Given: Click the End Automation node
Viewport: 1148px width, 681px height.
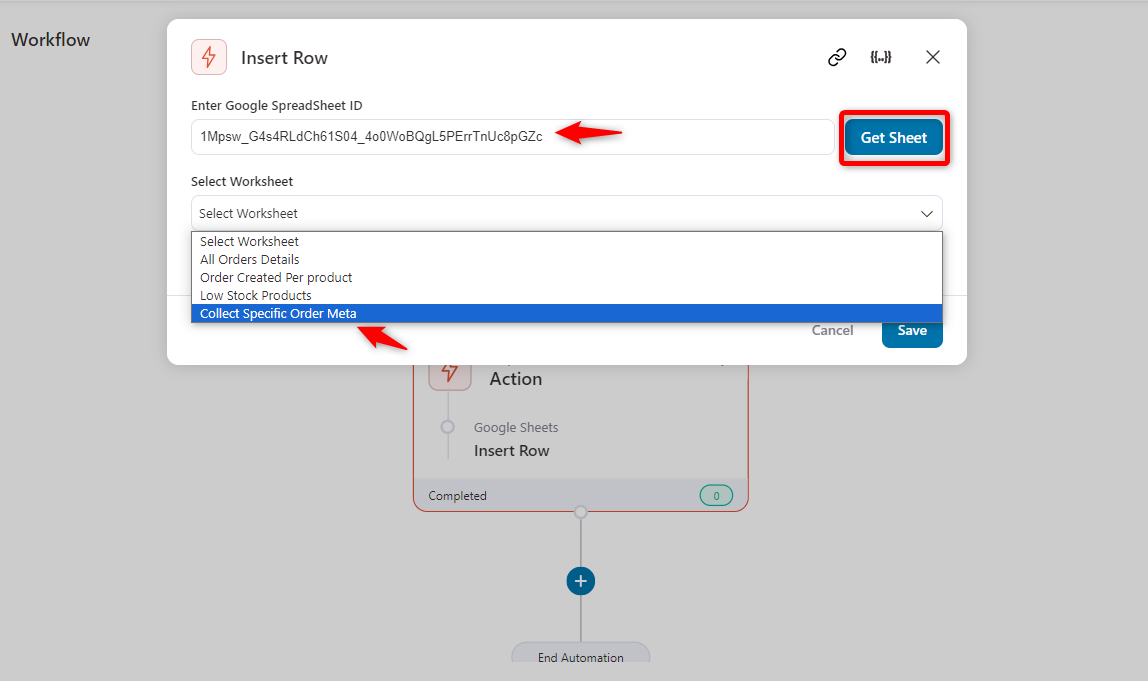Looking at the screenshot, I should (581, 653).
